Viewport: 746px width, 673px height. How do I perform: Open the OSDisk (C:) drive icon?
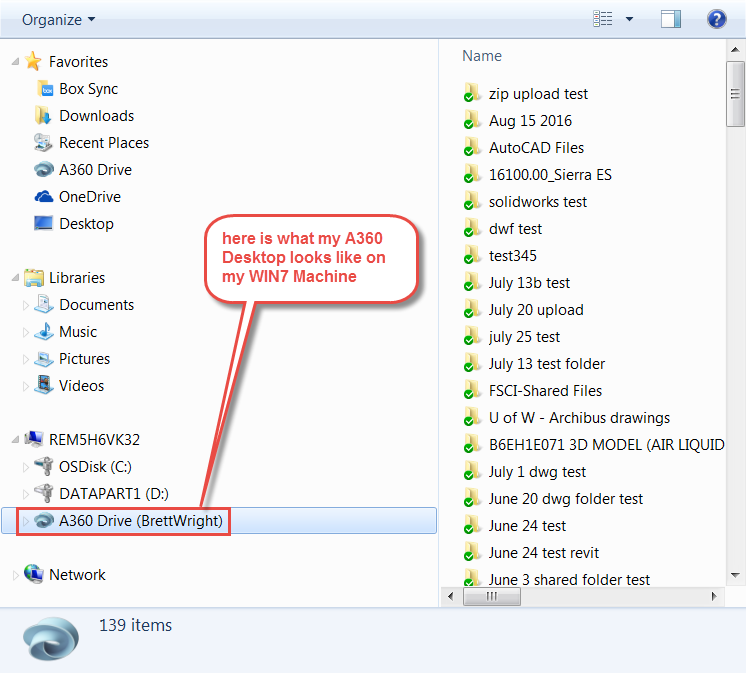[44, 466]
